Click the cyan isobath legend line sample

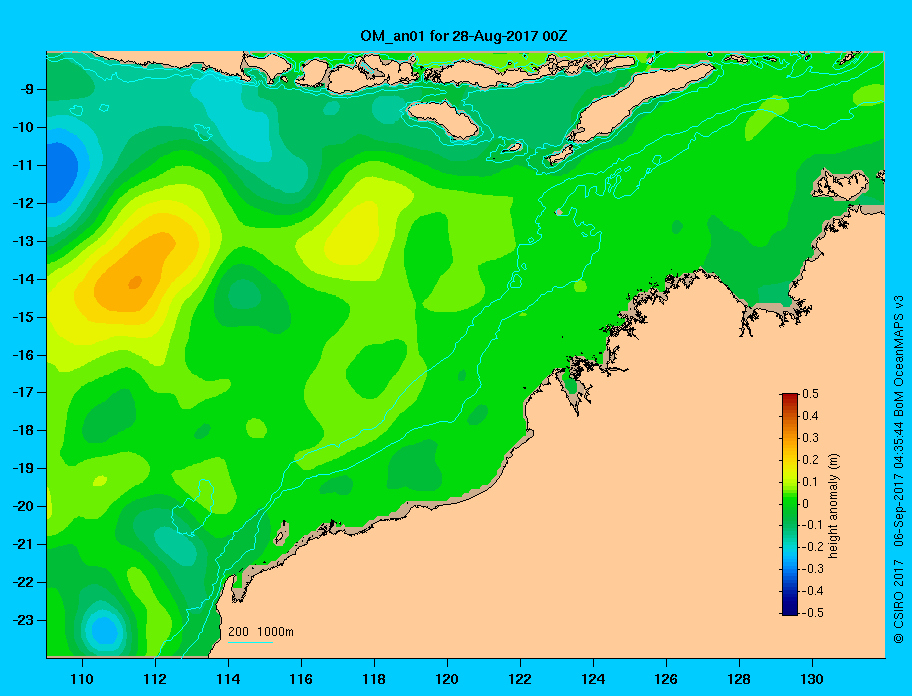tap(250, 642)
